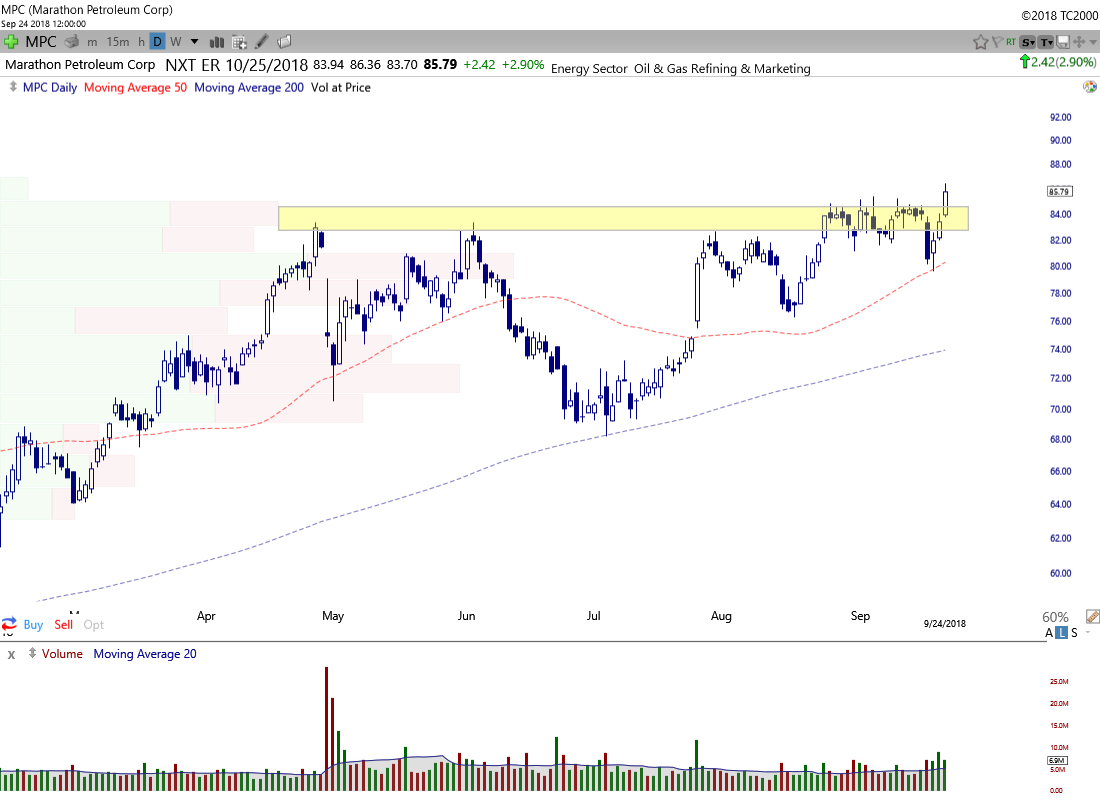Screen dimensions: 1100x800
Task: Click the MPC symbol entry field
Action: pyautogui.click(x=41, y=42)
